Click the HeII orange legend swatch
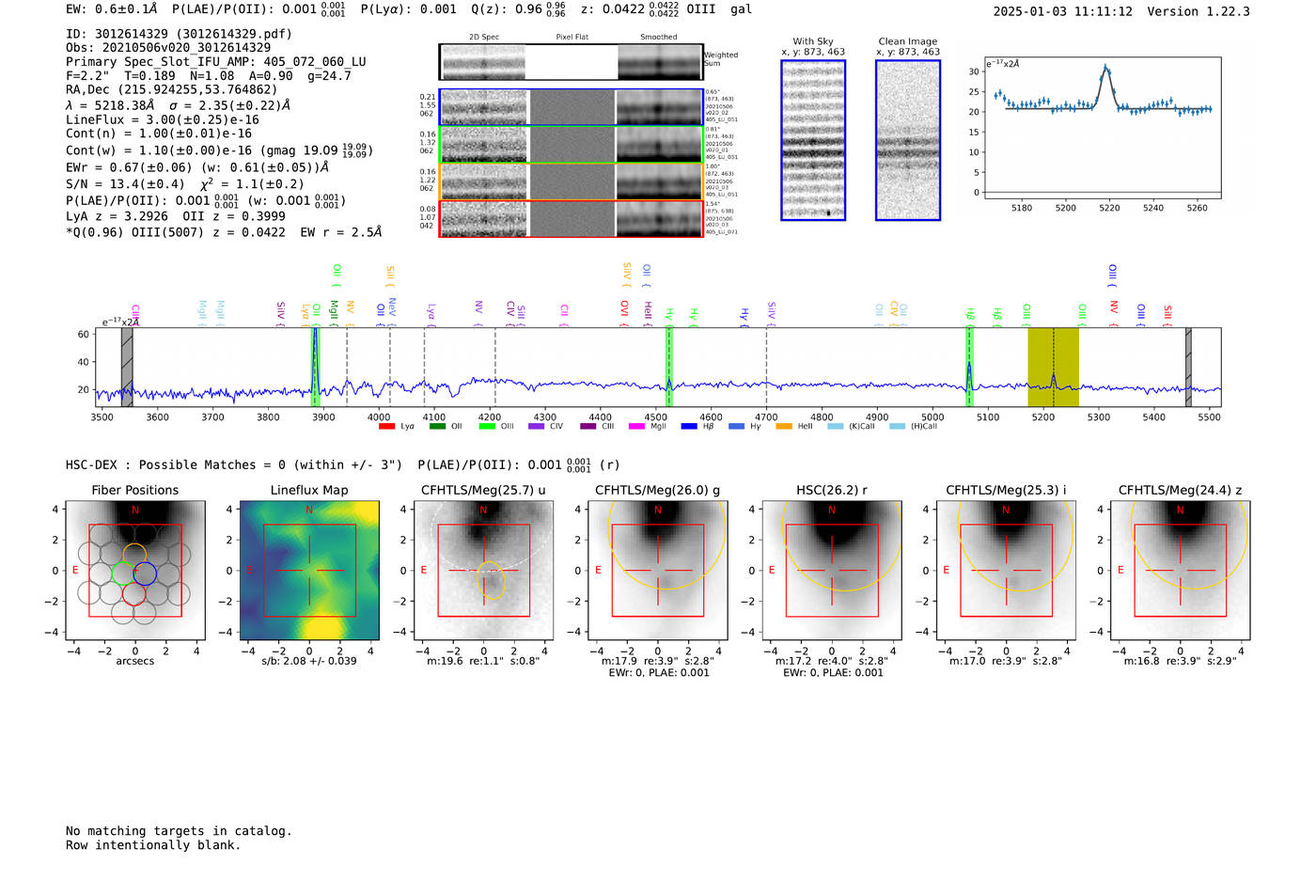The width and height of the screenshot is (1316, 896). point(784,426)
